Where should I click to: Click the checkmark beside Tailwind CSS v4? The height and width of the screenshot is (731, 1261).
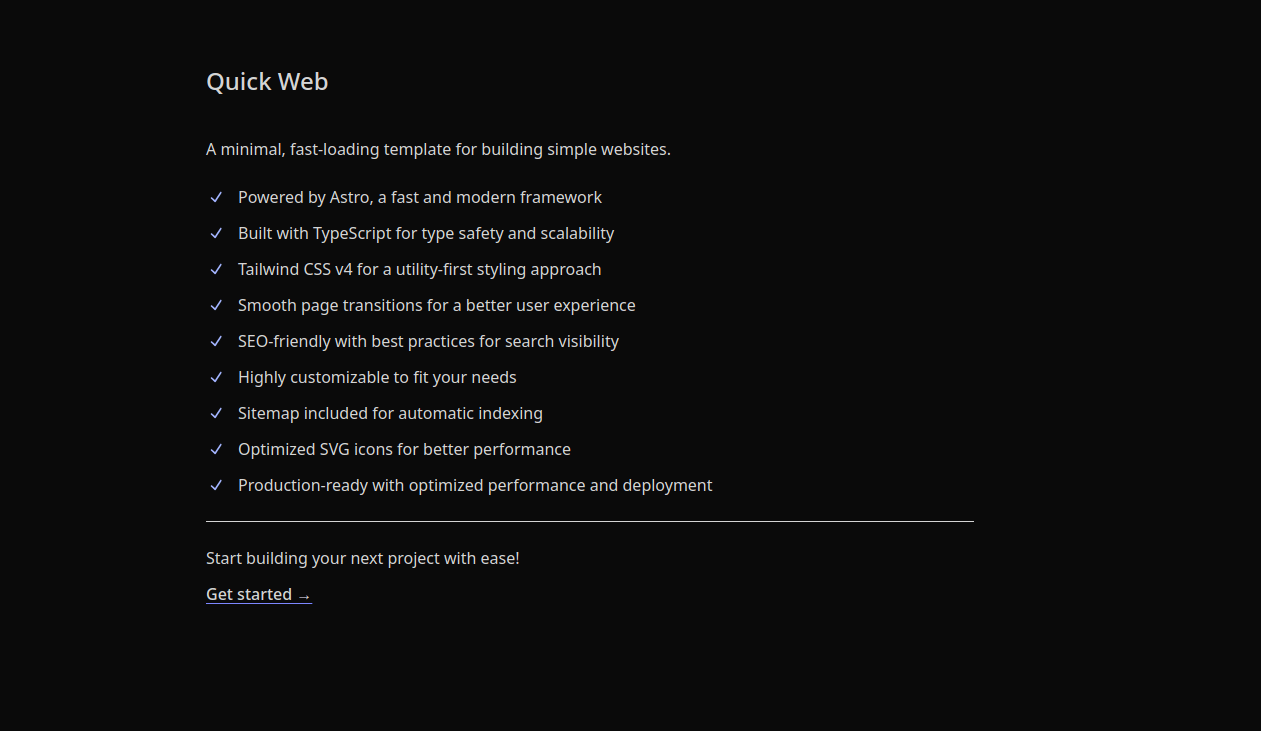tap(216, 270)
